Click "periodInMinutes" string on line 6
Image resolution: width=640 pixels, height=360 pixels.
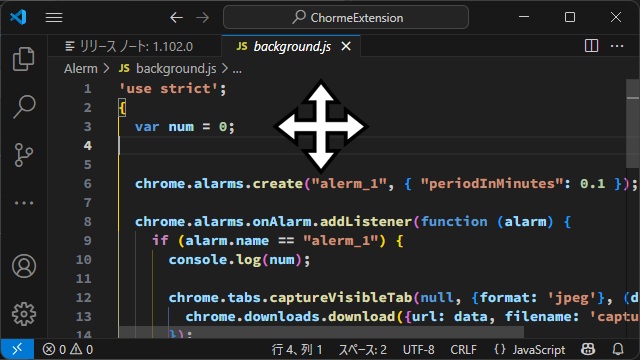[x=491, y=184]
